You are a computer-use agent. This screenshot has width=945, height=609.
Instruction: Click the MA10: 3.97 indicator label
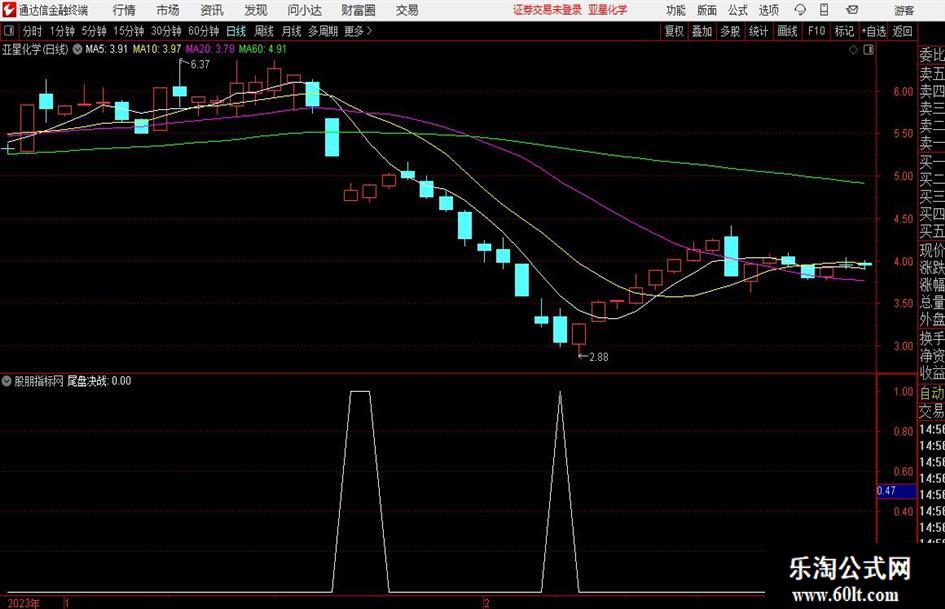tap(157, 49)
